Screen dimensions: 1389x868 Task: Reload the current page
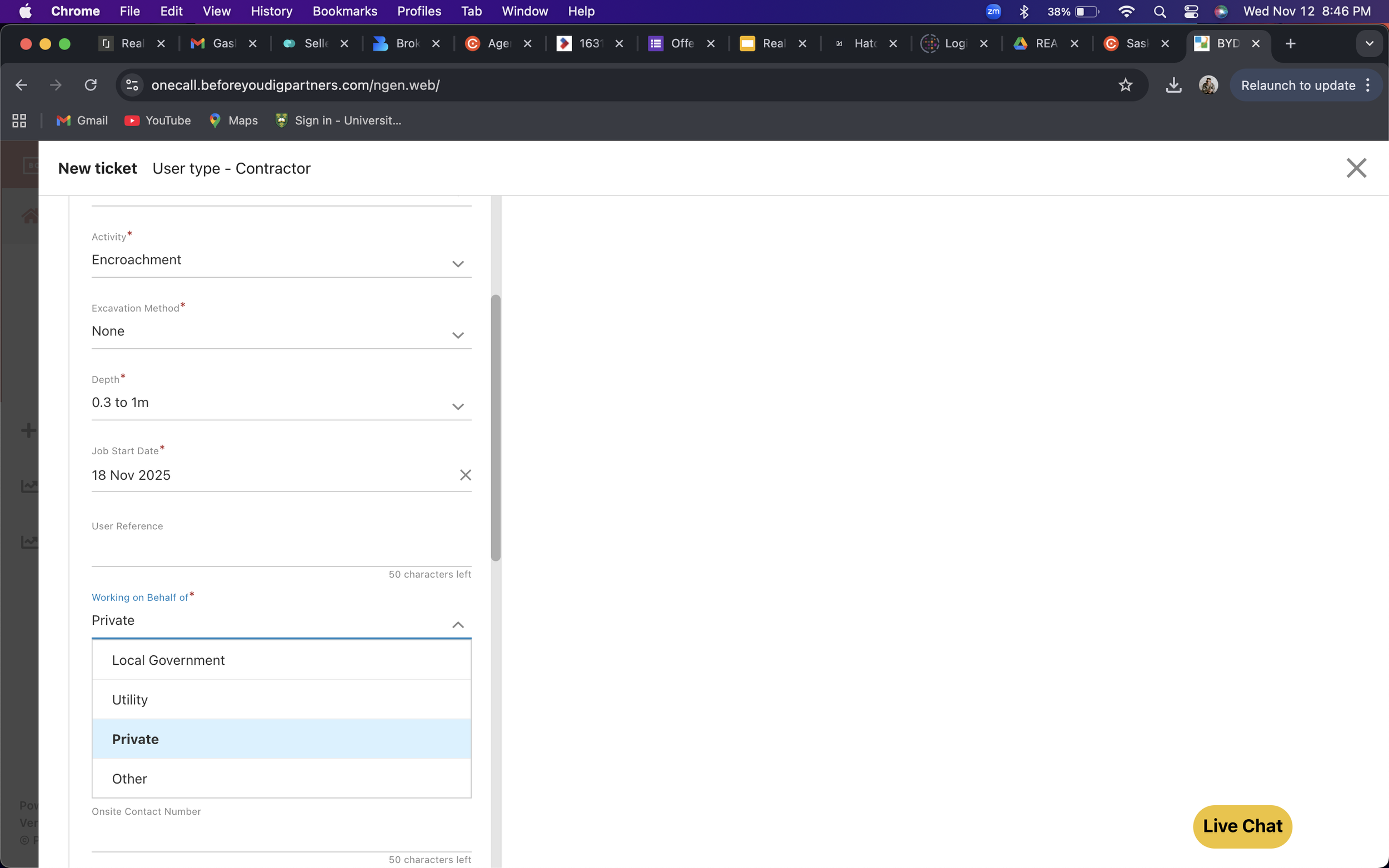pos(91,86)
